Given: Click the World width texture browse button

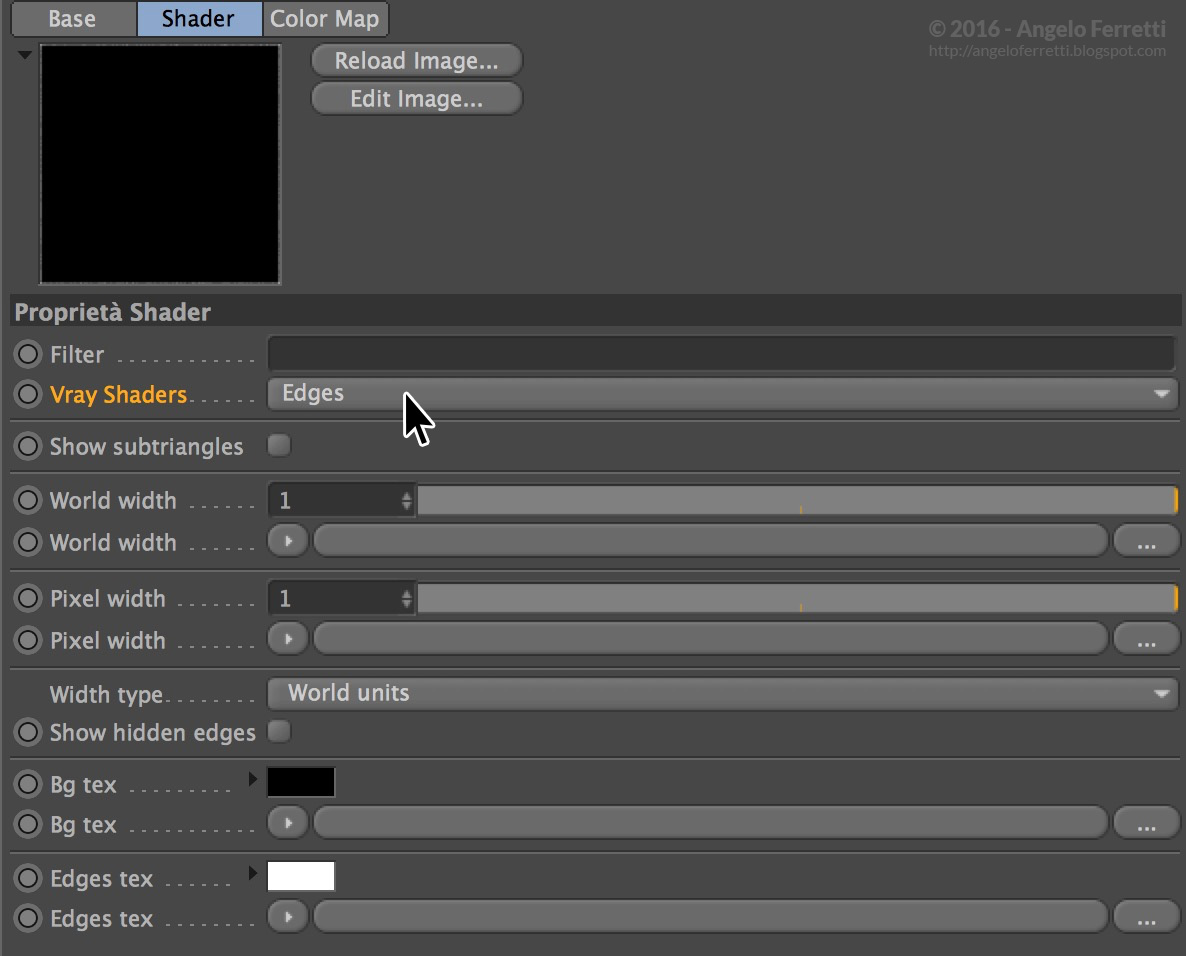Looking at the screenshot, I should 1147,542.
